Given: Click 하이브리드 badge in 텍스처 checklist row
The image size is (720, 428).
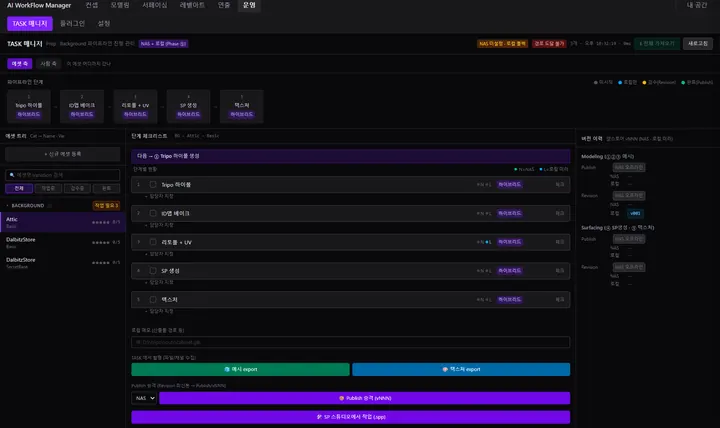Looking at the screenshot, I should (509, 299).
